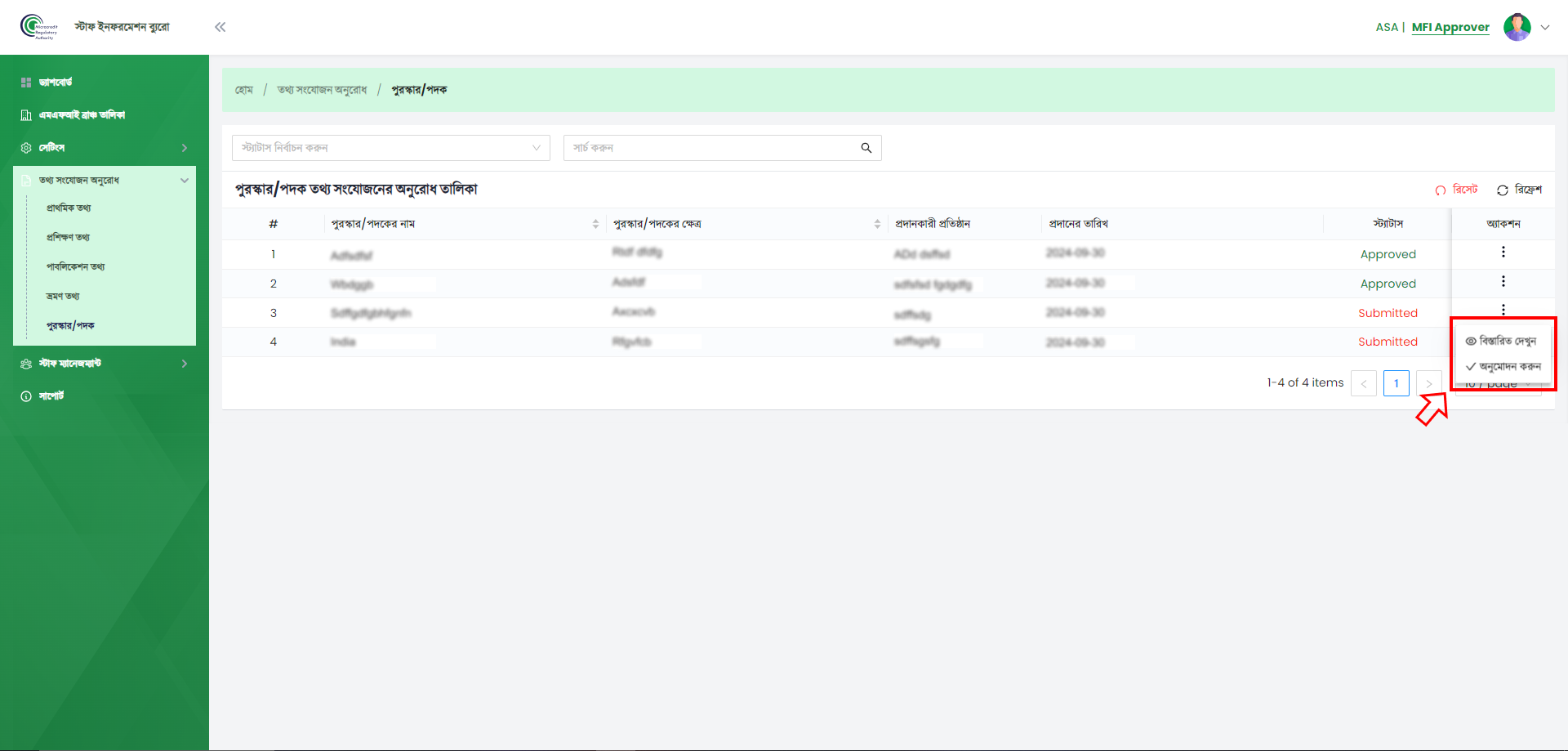Screen dimensions: 1568x751
Task: Open the স্ট্যাটাস নির্বাচন করুন status dropdown
Action: 391,148
